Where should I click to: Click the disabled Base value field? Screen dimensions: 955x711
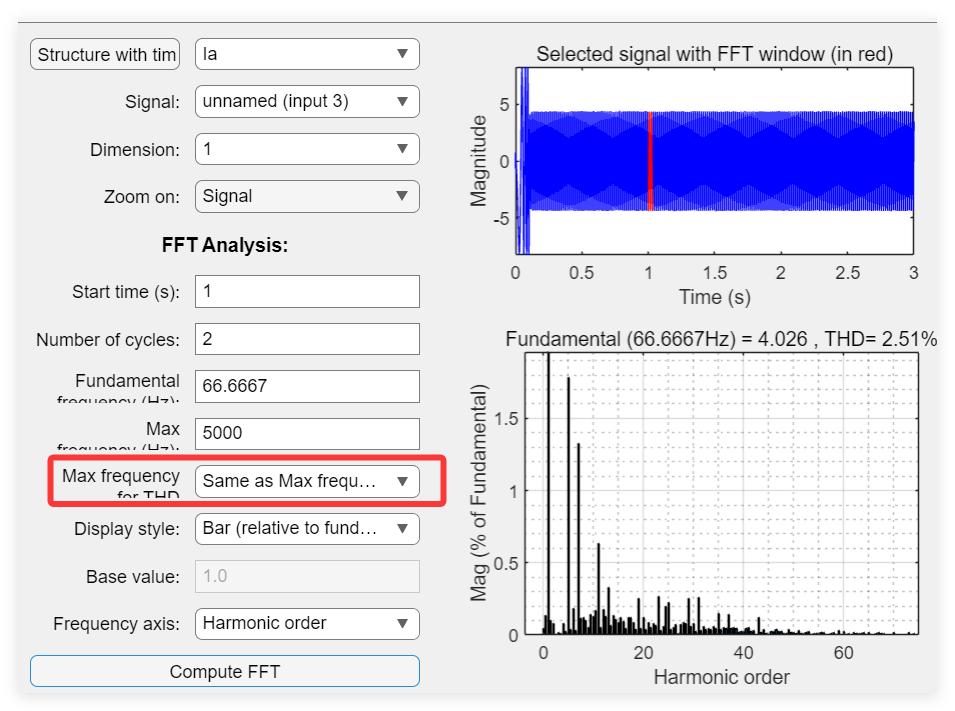307,576
